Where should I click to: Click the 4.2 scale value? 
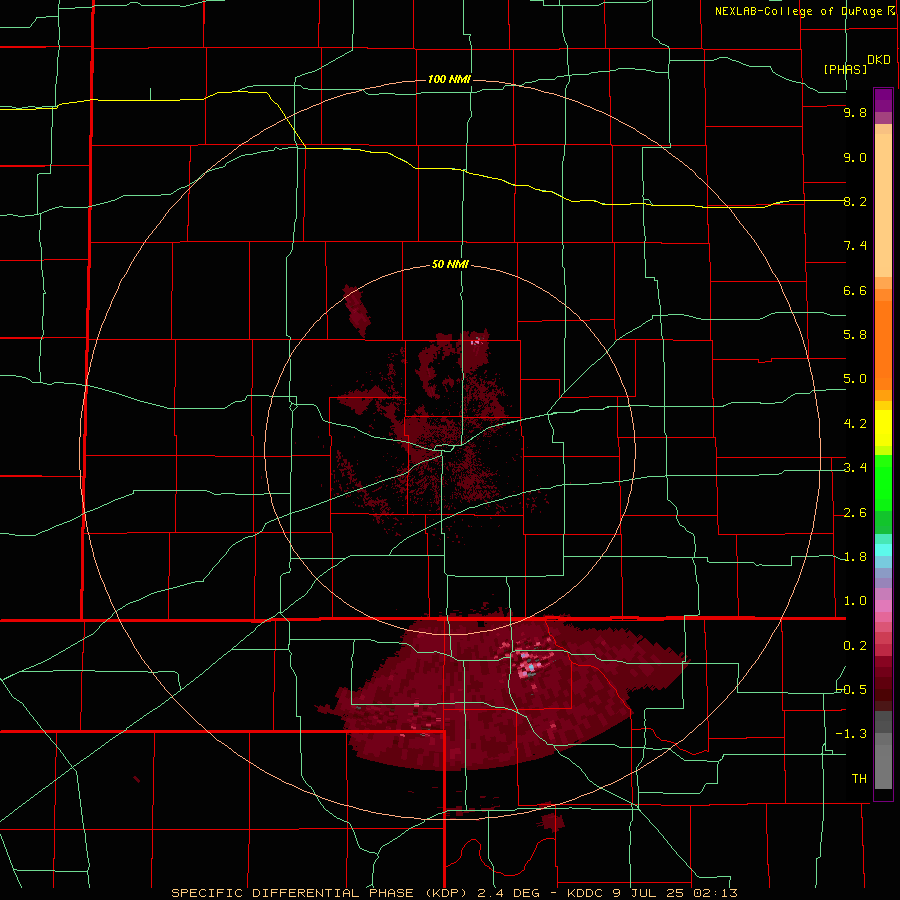pos(855,424)
